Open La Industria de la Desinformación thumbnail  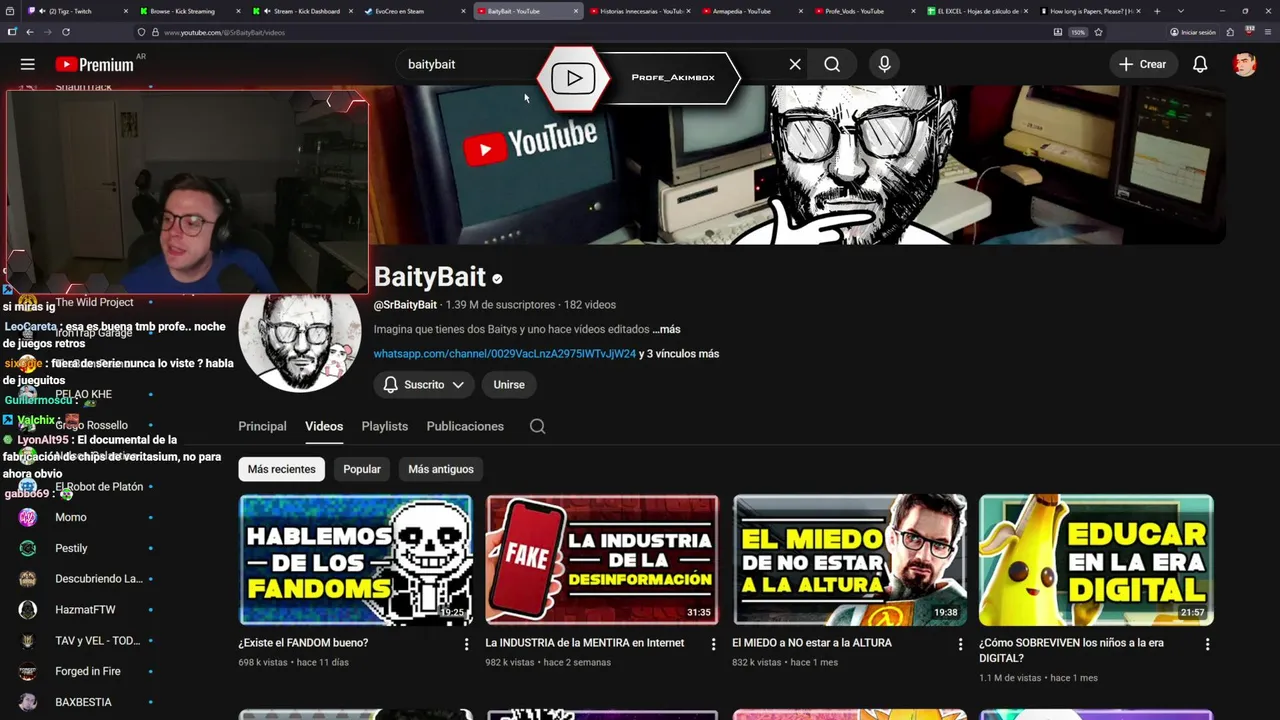(x=602, y=560)
